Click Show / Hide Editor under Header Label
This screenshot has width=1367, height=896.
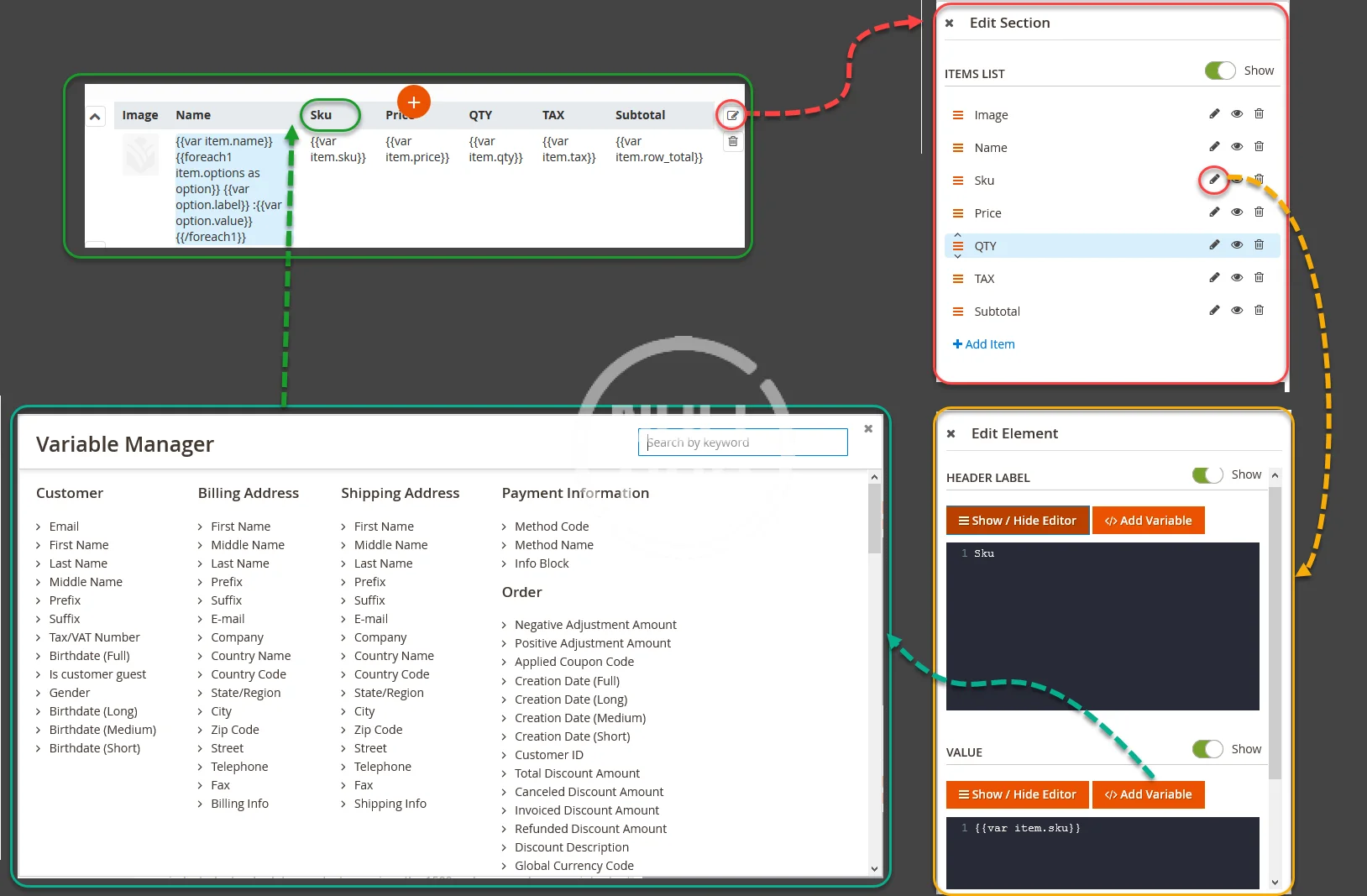[1017, 521]
